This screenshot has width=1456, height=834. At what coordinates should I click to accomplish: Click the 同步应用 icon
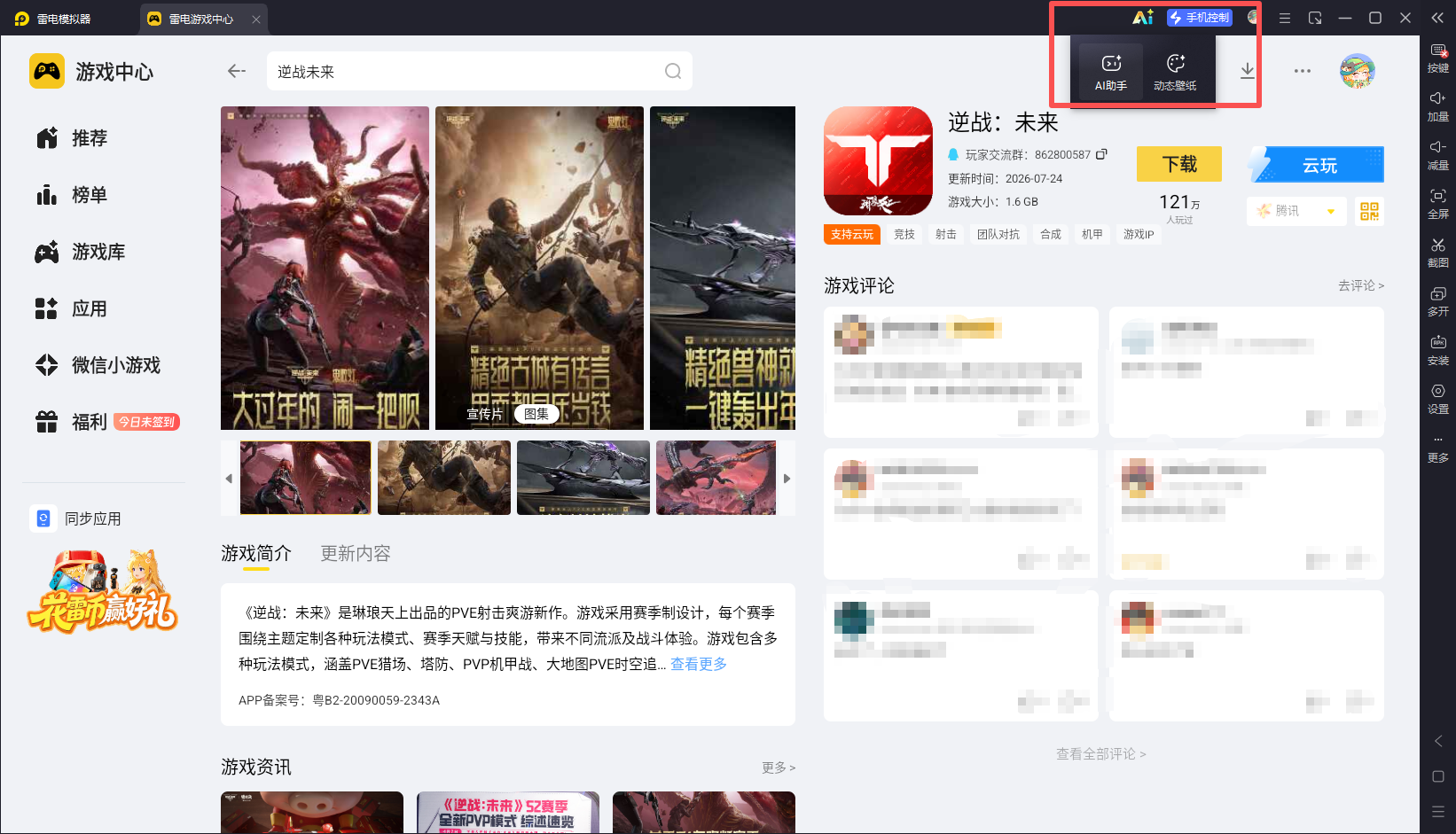click(43, 518)
